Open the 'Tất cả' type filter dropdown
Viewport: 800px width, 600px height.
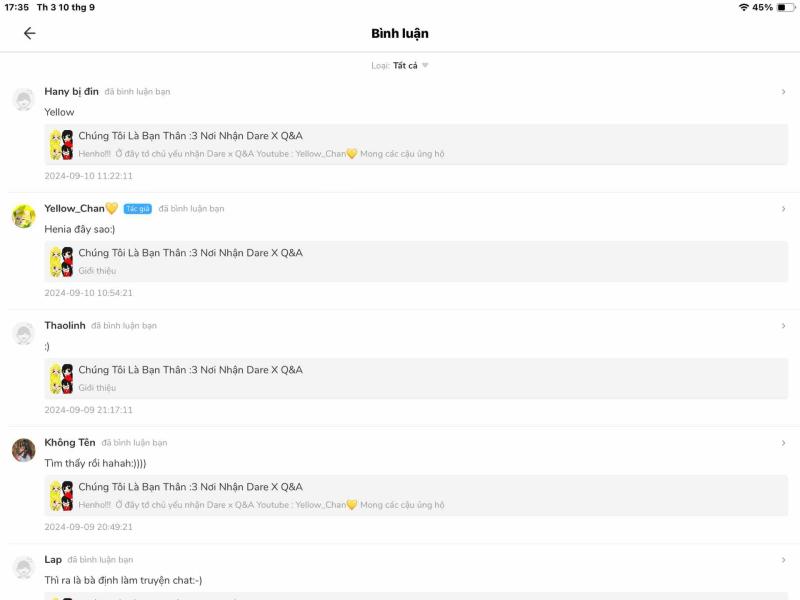point(410,66)
